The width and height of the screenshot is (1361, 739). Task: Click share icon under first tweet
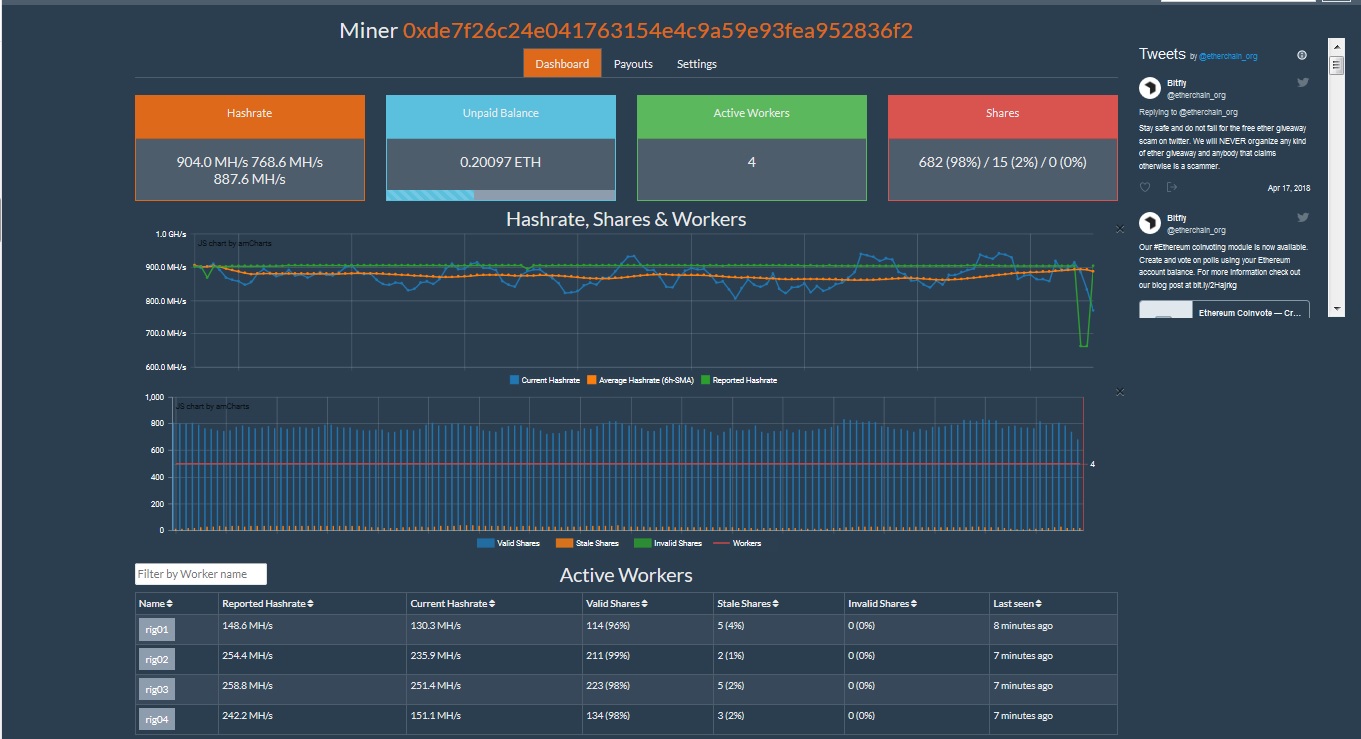pos(1171,187)
